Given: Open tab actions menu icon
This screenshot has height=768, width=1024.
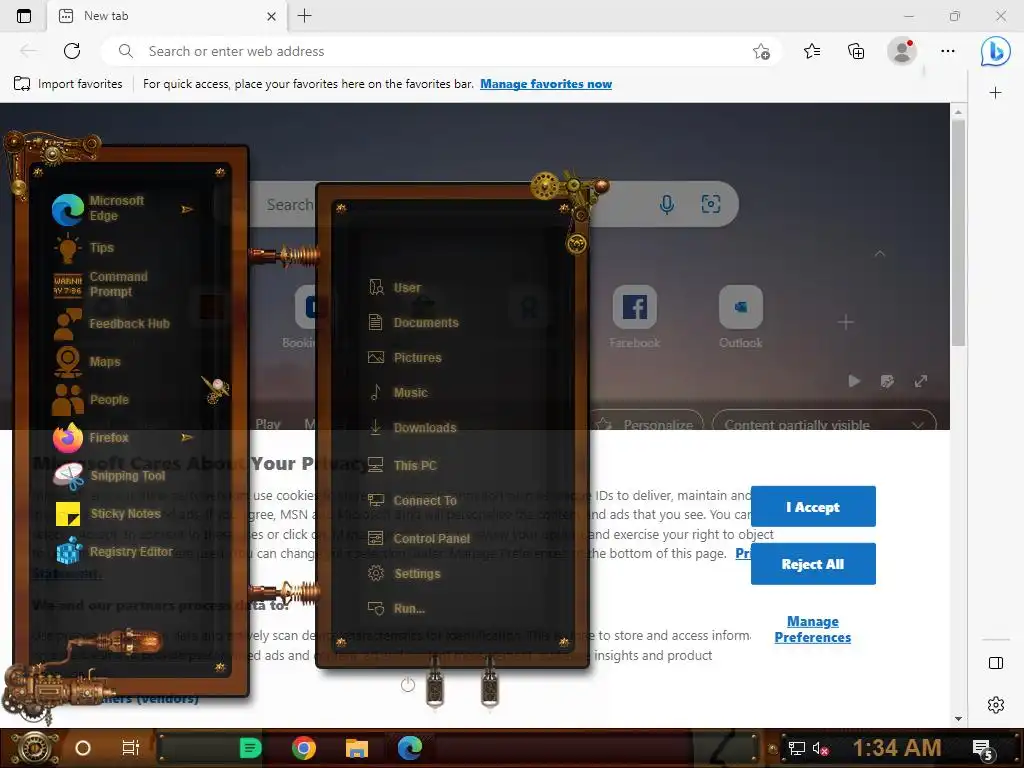Looking at the screenshot, I should pyautogui.click(x=24, y=16).
